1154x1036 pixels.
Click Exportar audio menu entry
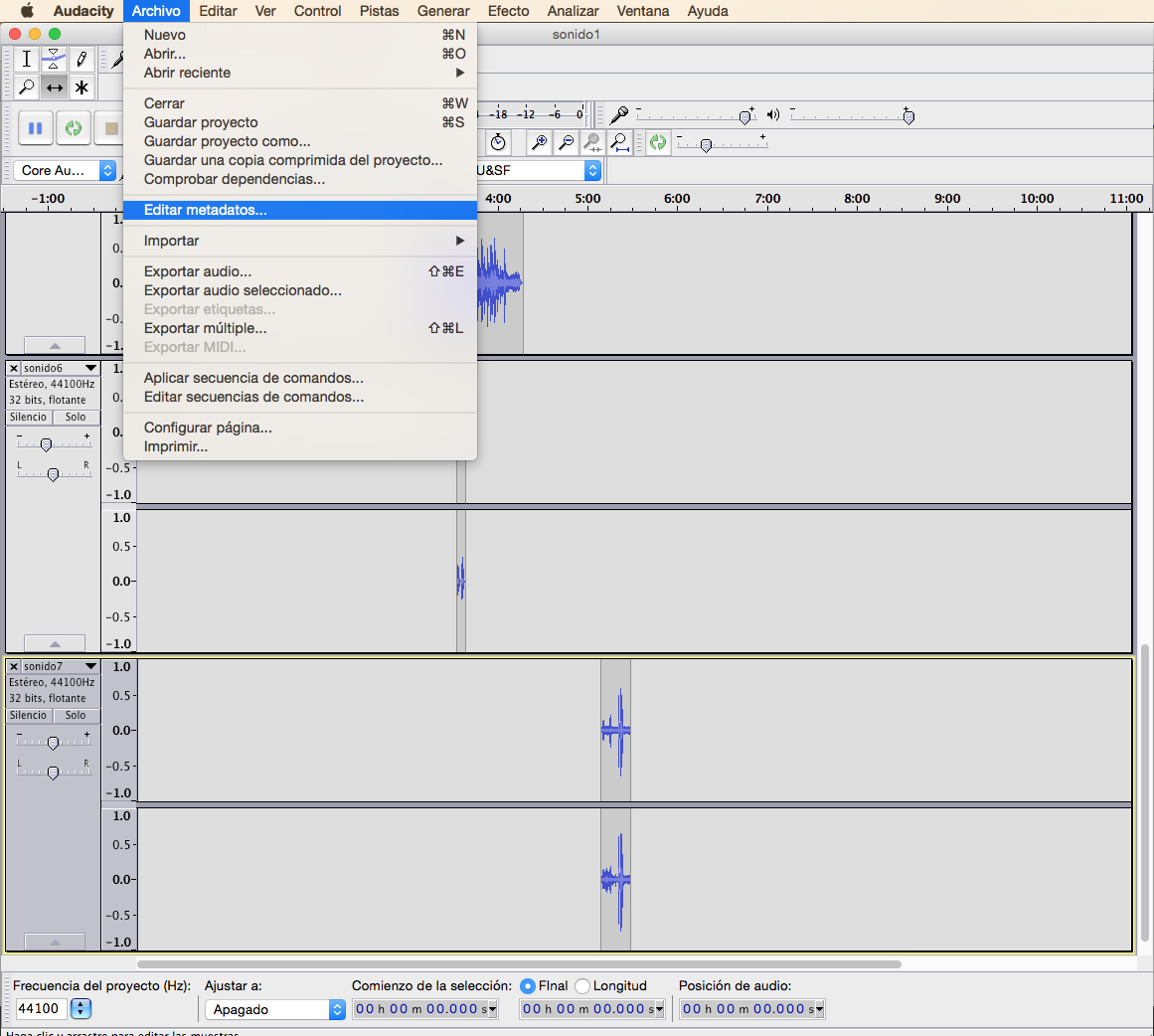198,271
